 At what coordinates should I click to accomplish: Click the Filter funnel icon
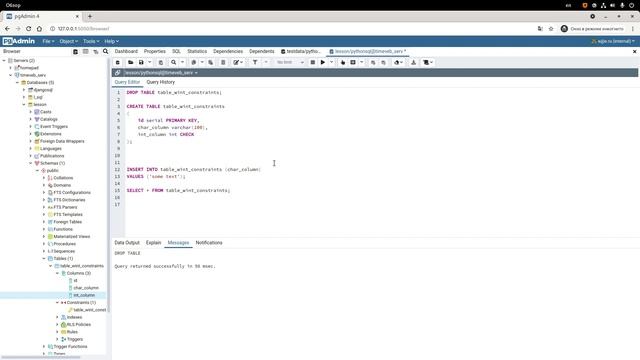click(x=255, y=62)
